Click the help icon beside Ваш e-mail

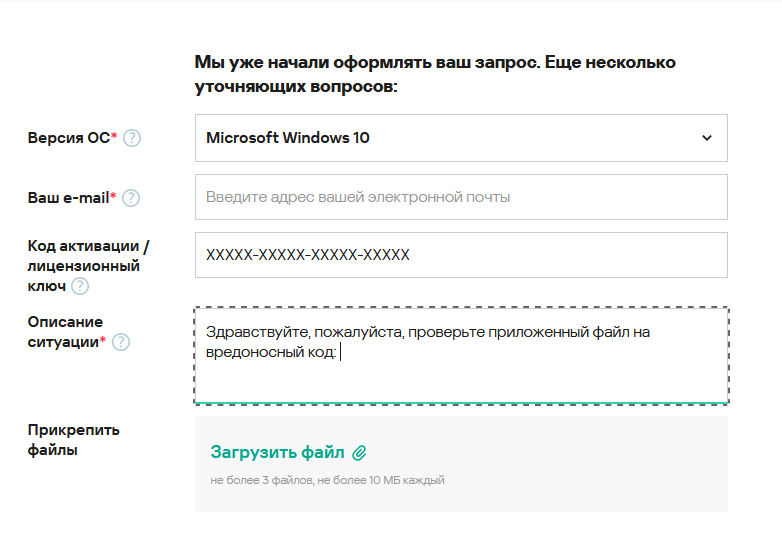pyautogui.click(x=131, y=198)
